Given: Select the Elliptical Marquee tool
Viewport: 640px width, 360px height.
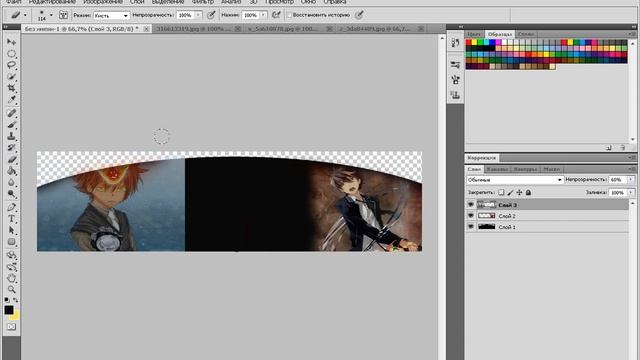Looking at the screenshot, I should 11,54.
